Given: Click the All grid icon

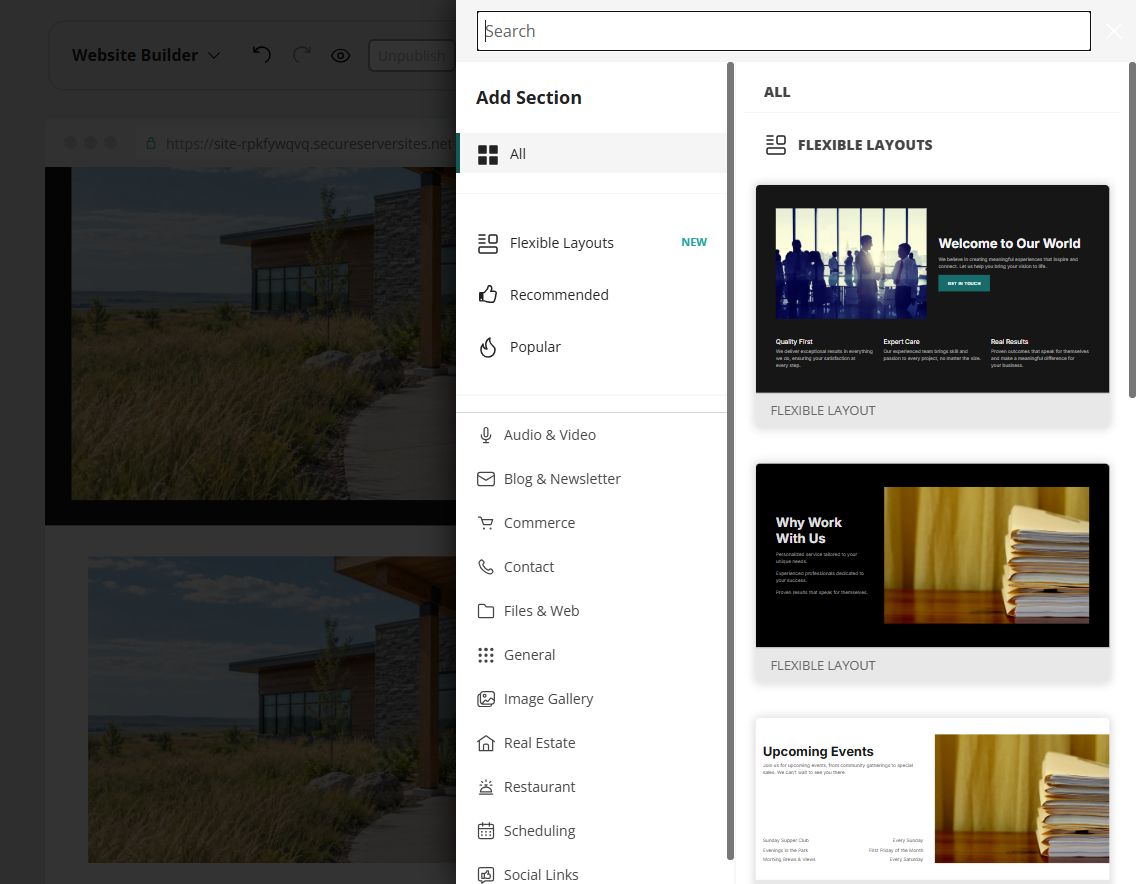Looking at the screenshot, I should tap(488, 154).
